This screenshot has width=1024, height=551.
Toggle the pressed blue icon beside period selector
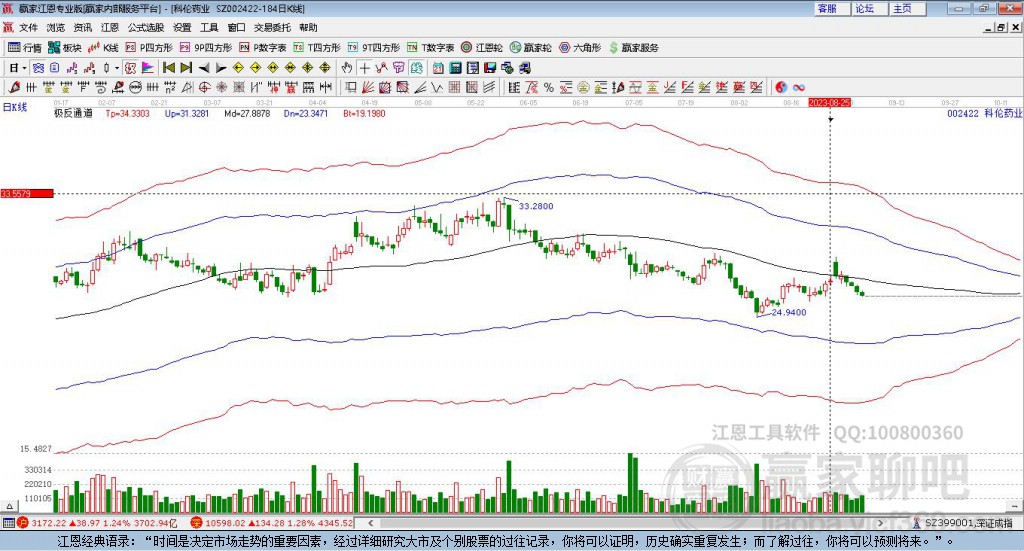pos(38,68)
